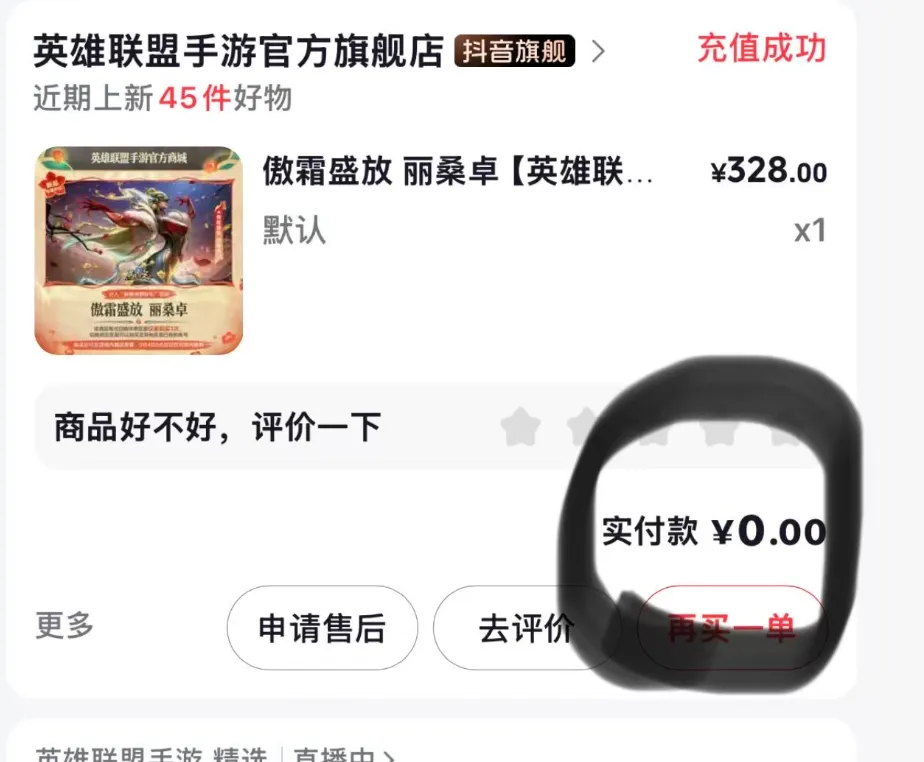
Task: Select the ¥328.00 item price
Action: 769,171
